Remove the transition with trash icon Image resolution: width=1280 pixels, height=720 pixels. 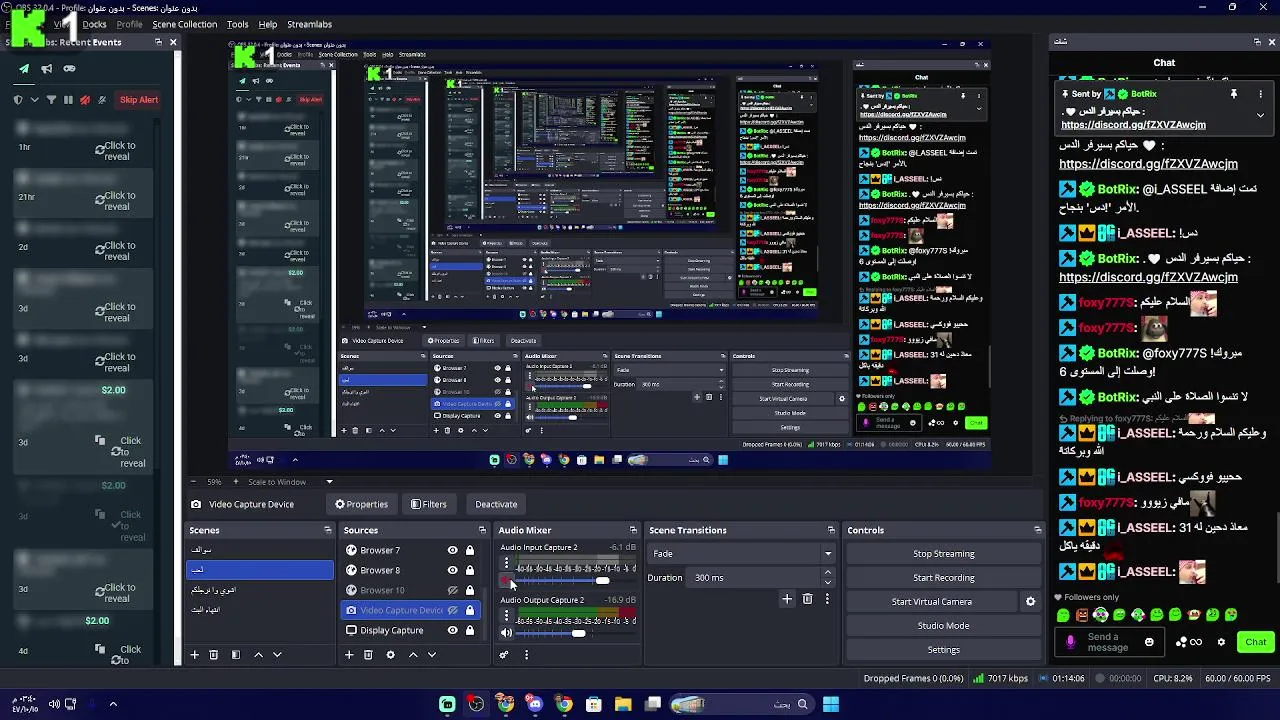click(808, 599)
